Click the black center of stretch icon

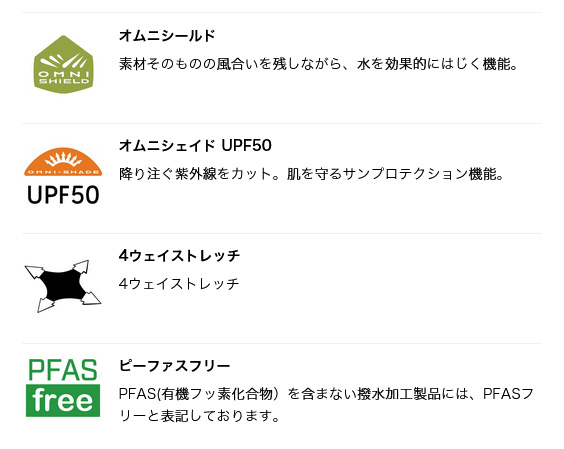point(63,285)
